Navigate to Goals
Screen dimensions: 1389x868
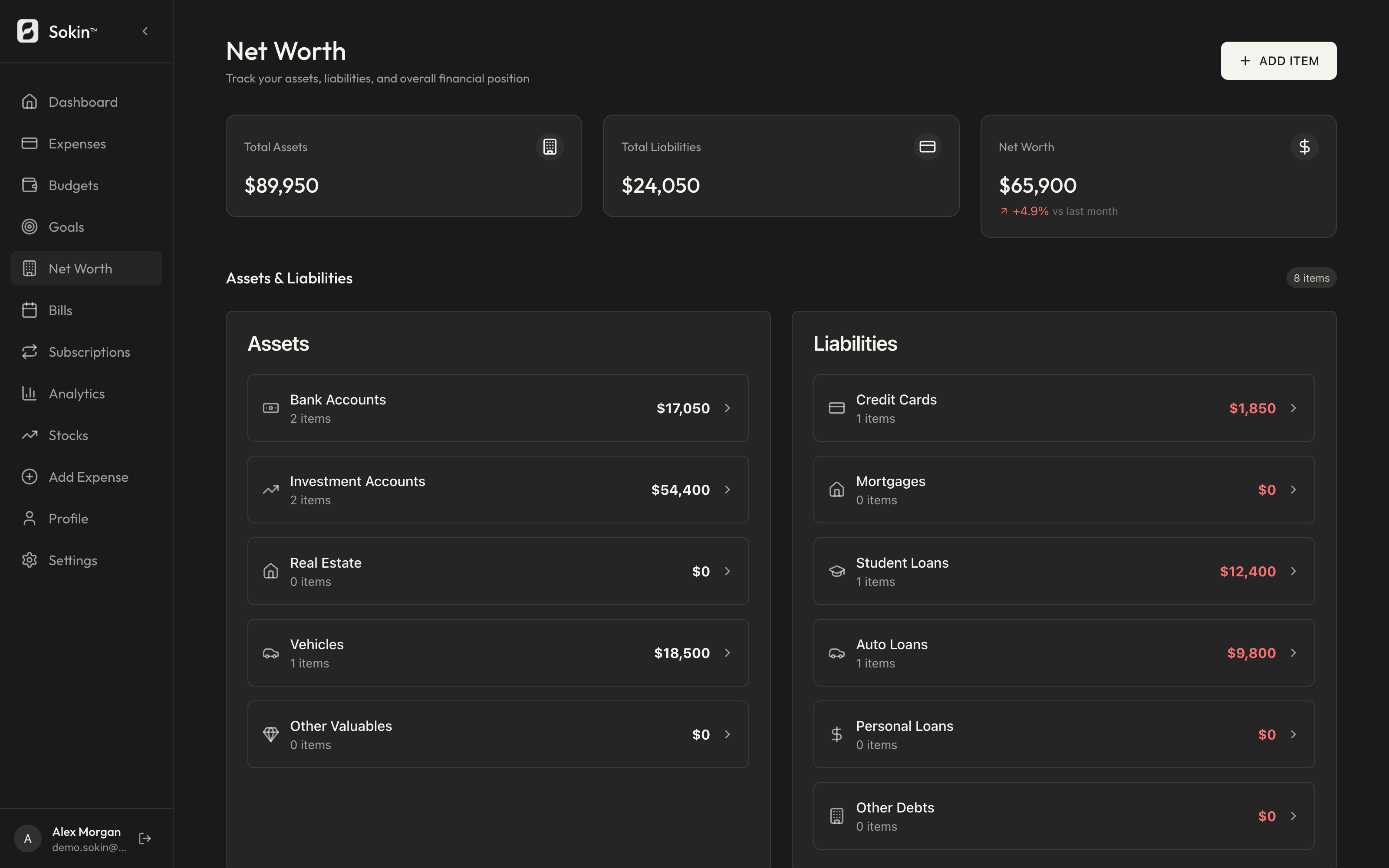tap(86, 227)
